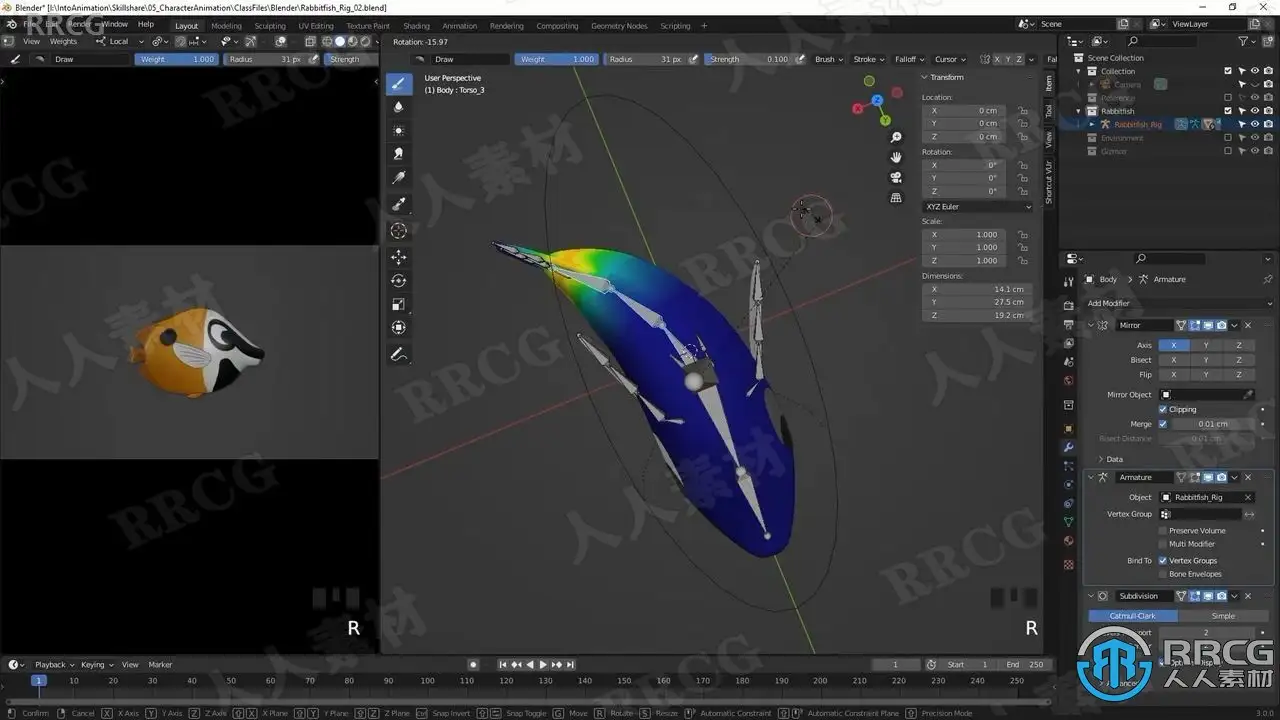Hide the Rabbitfish collection with eye icon

coord(1255,111)
